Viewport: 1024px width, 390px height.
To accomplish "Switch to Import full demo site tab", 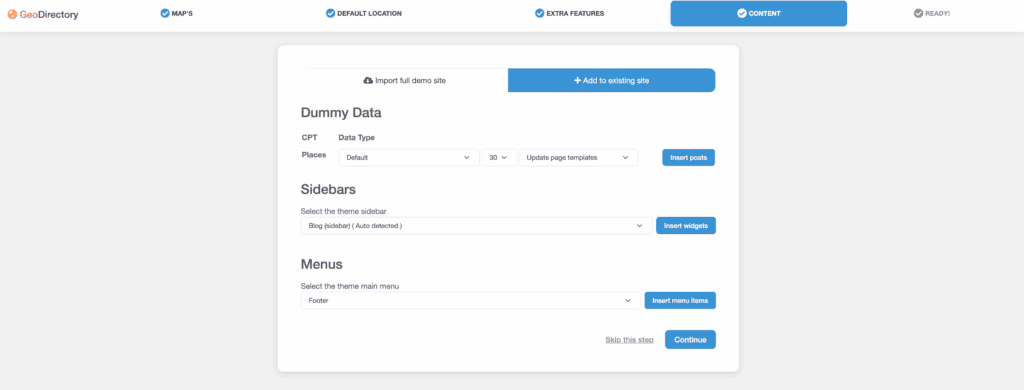I will [404, 80].
